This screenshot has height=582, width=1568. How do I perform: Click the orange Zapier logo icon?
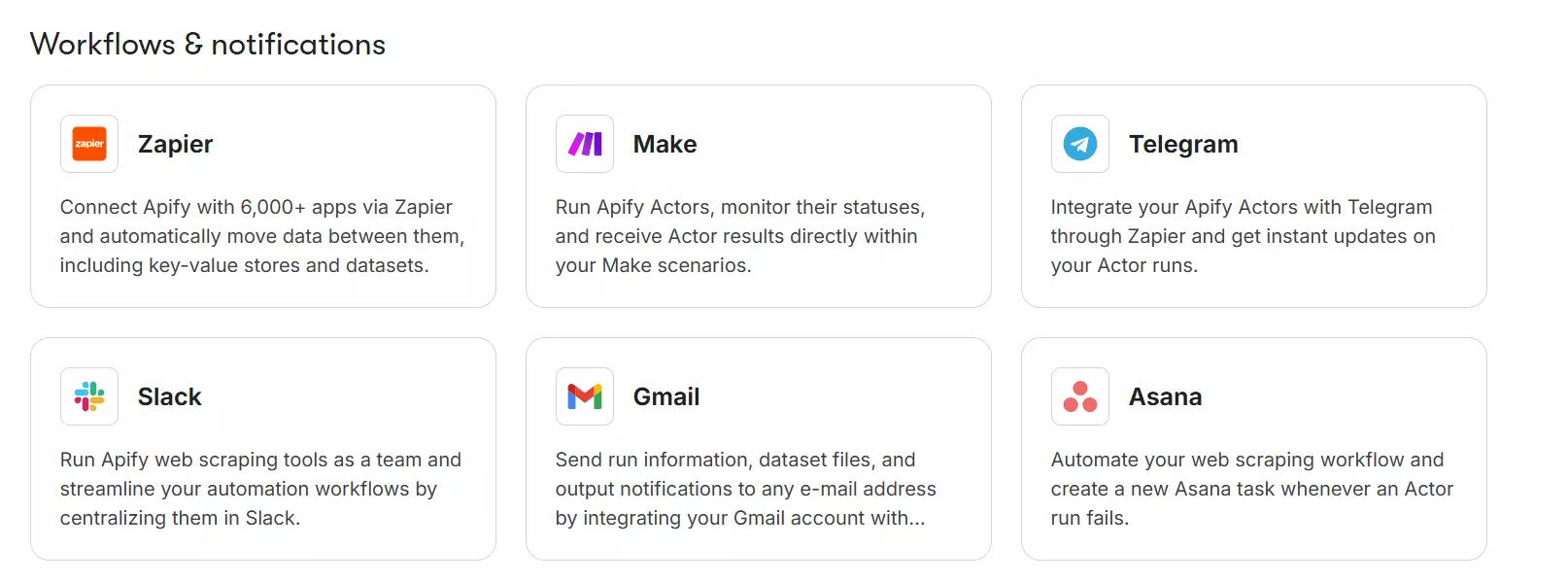89,144
